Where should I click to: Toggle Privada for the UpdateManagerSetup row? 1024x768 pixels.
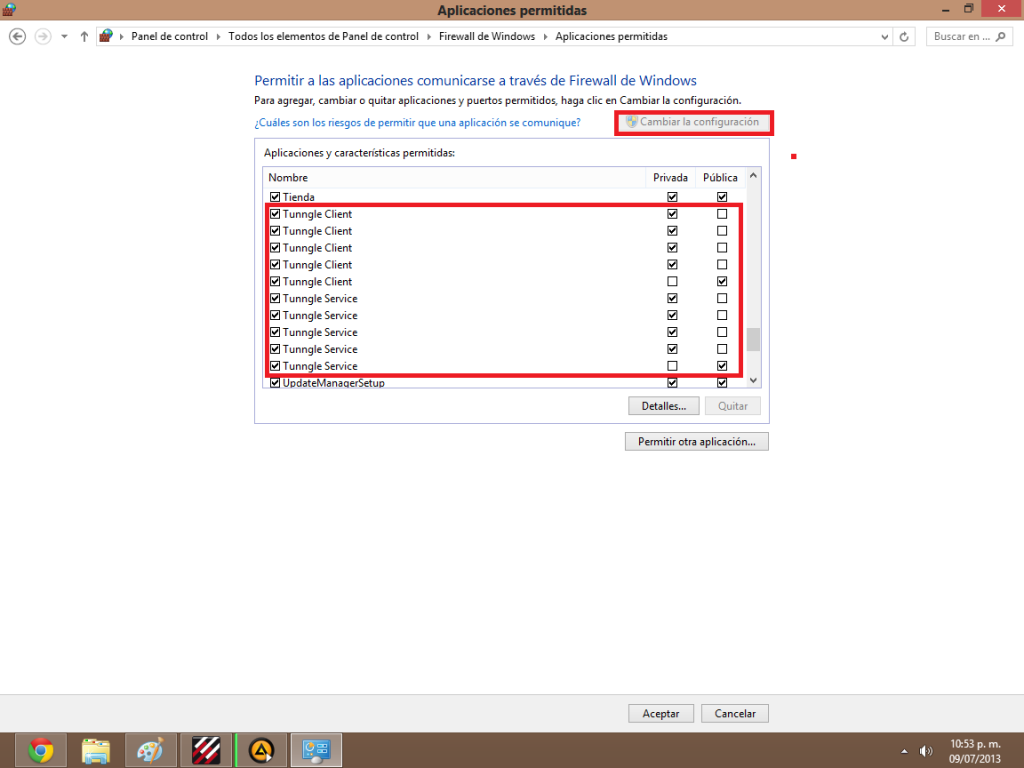pyautogui.click(x=672, y=383)
